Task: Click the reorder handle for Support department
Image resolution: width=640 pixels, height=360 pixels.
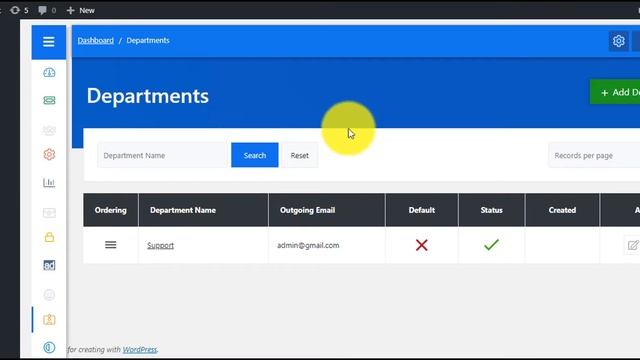Action: click(111, 245)
